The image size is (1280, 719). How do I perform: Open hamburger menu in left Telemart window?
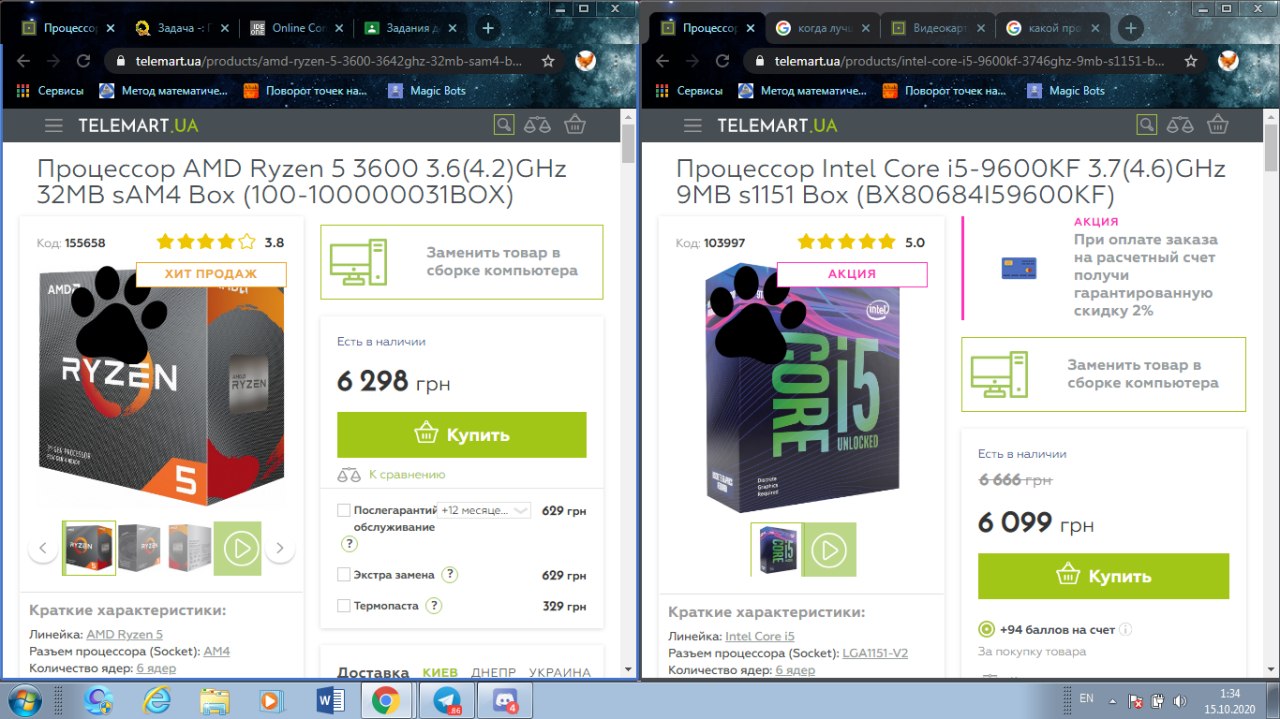pyautogui.click(x=53, y=125)
